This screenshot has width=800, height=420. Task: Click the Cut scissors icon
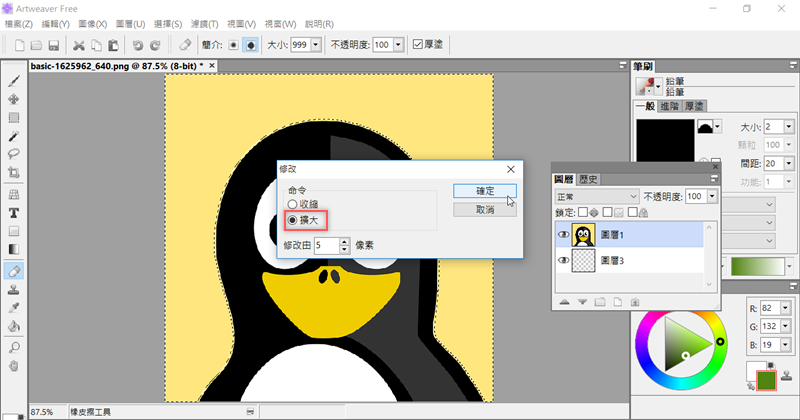point(78,45)
